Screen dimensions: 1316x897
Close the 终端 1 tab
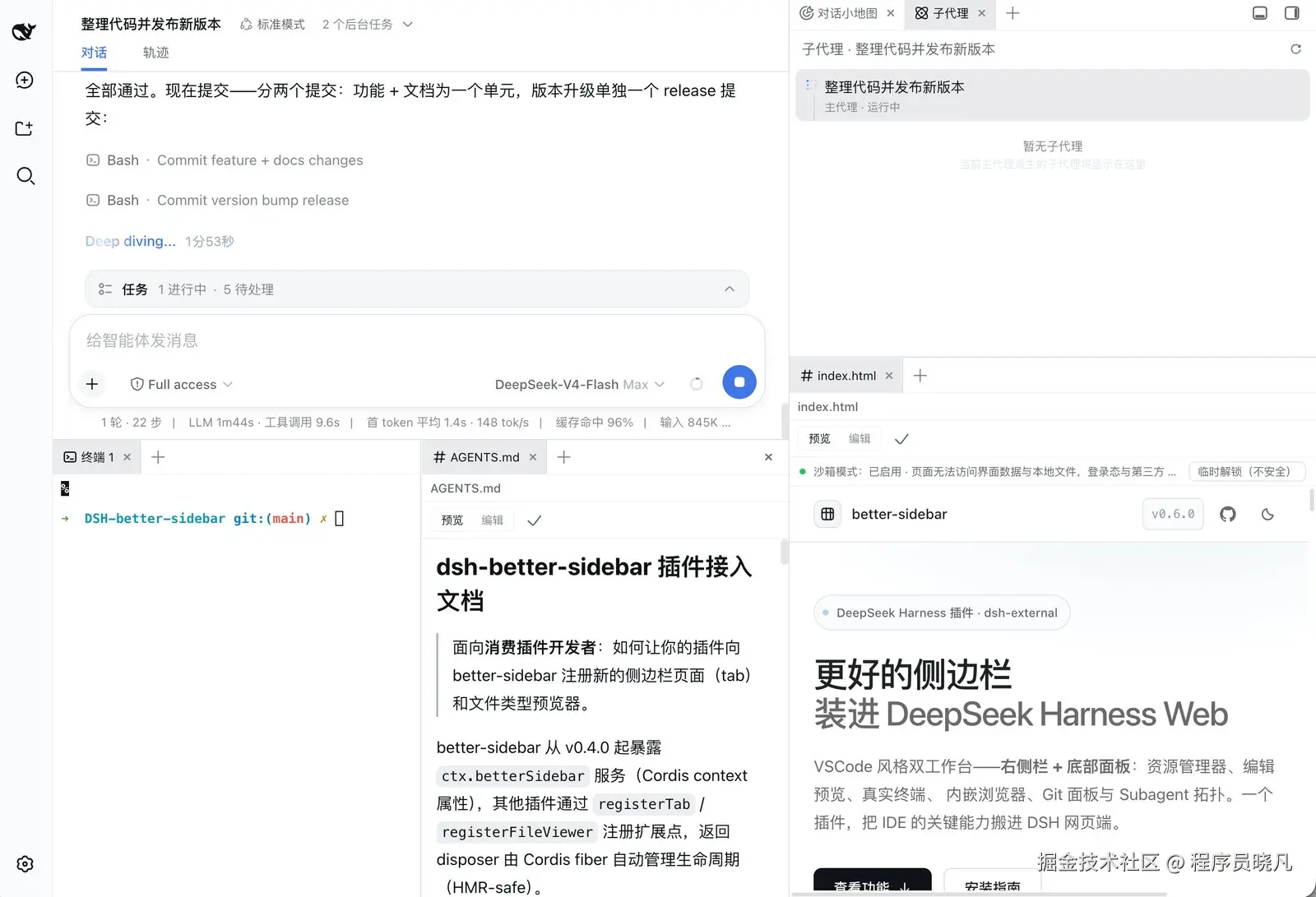pyautogui.click(x=127, y=457)
